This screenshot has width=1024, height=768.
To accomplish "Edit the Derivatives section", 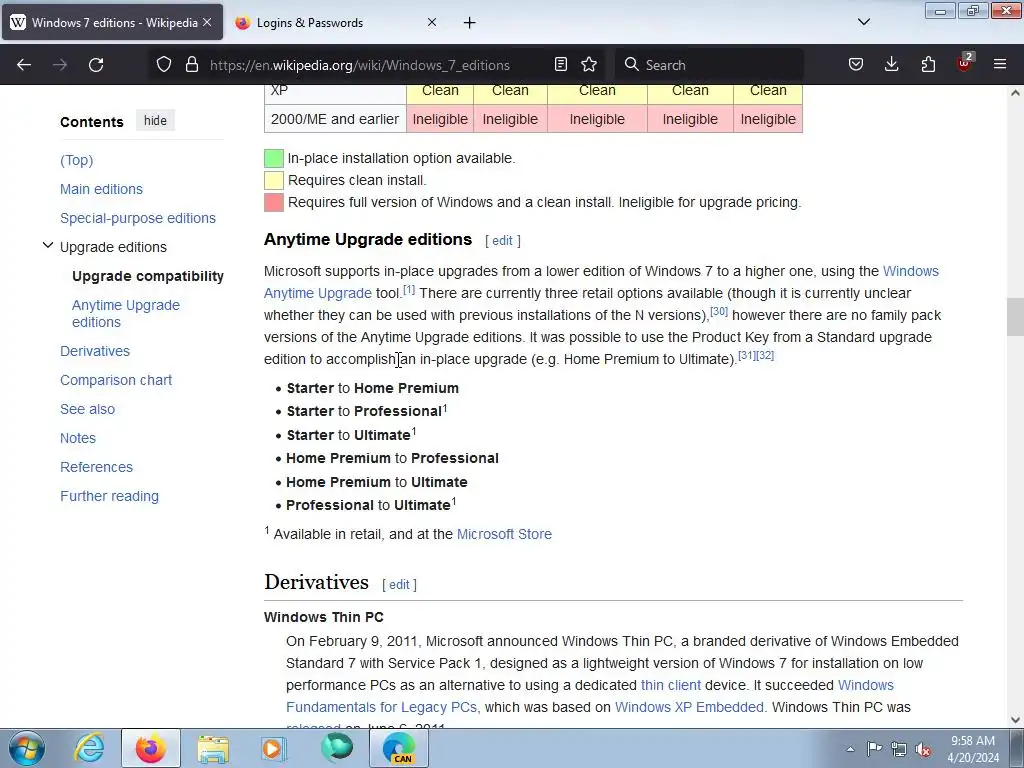I will [x=399, y=584].
